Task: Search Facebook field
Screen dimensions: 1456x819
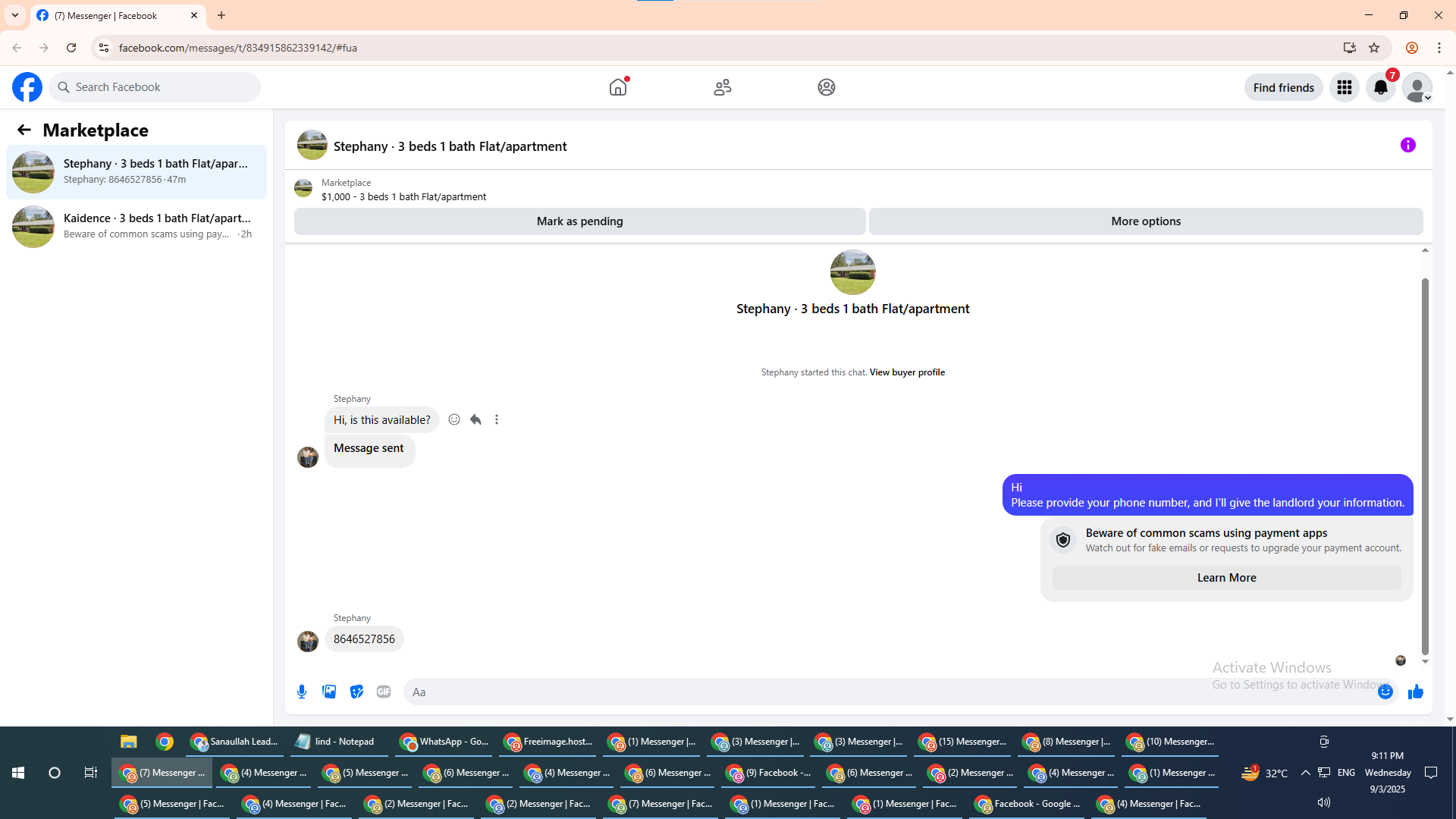Action: click(155, 87)
